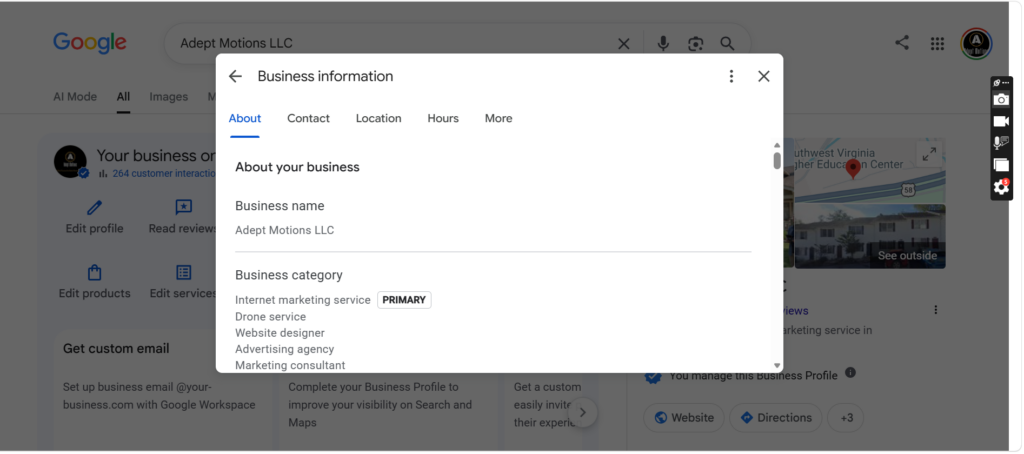Click the Google logo

90,43
